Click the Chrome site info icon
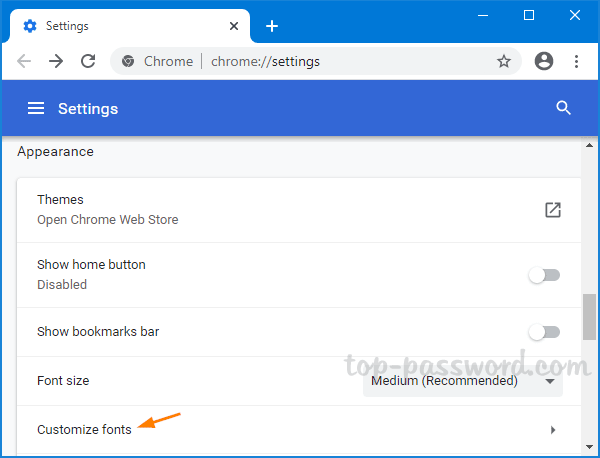Viewport: 600px width, 458px height. (x=128, y=61)
